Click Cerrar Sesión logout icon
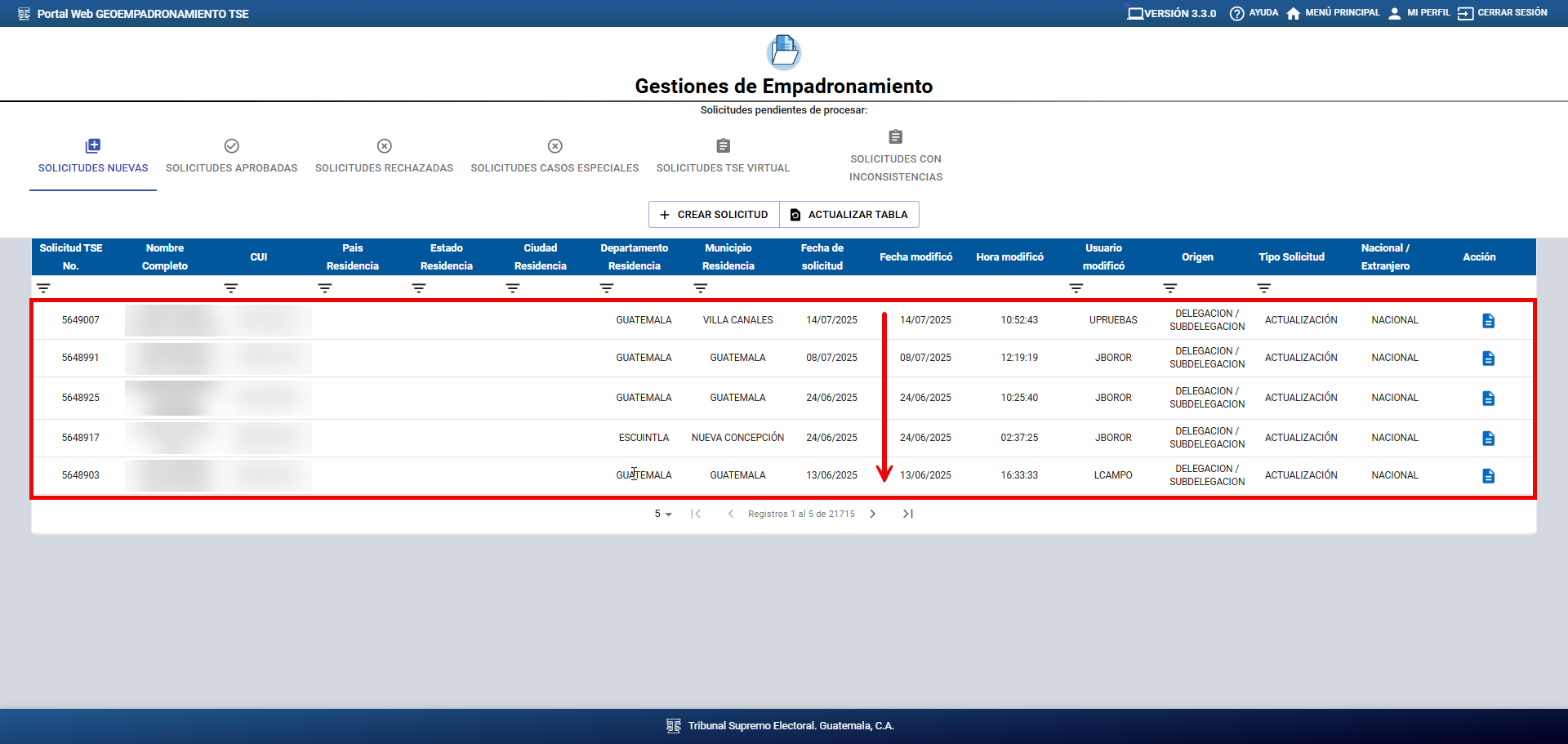Screen dimensions: 1568x744 [x=1465, y=13]
